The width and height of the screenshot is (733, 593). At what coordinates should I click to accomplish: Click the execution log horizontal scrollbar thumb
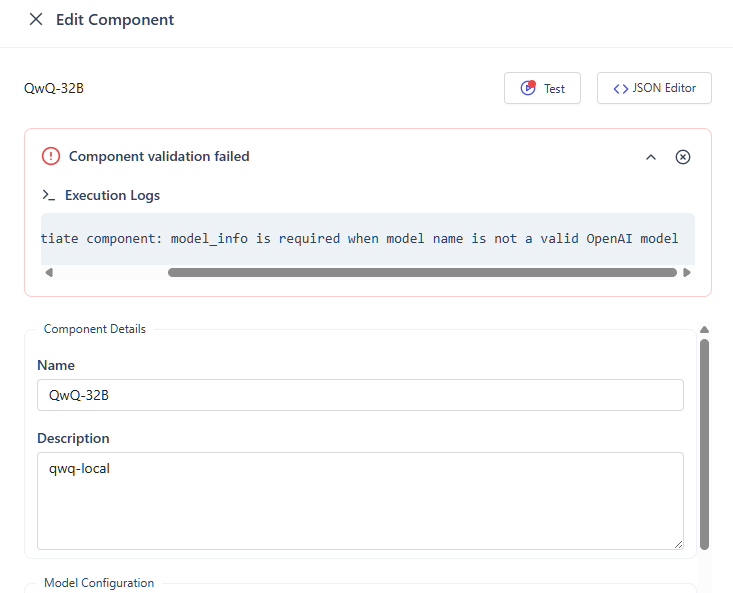[x=422, y=272]
